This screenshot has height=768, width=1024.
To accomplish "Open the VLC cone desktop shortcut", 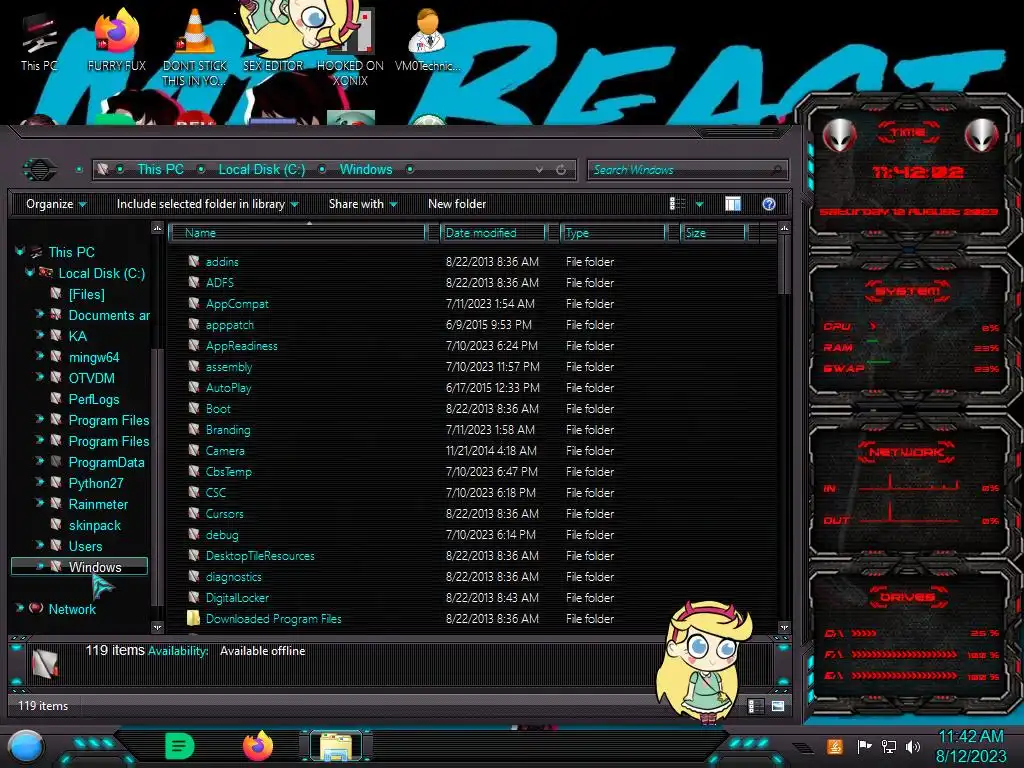I will coord(195,46).
